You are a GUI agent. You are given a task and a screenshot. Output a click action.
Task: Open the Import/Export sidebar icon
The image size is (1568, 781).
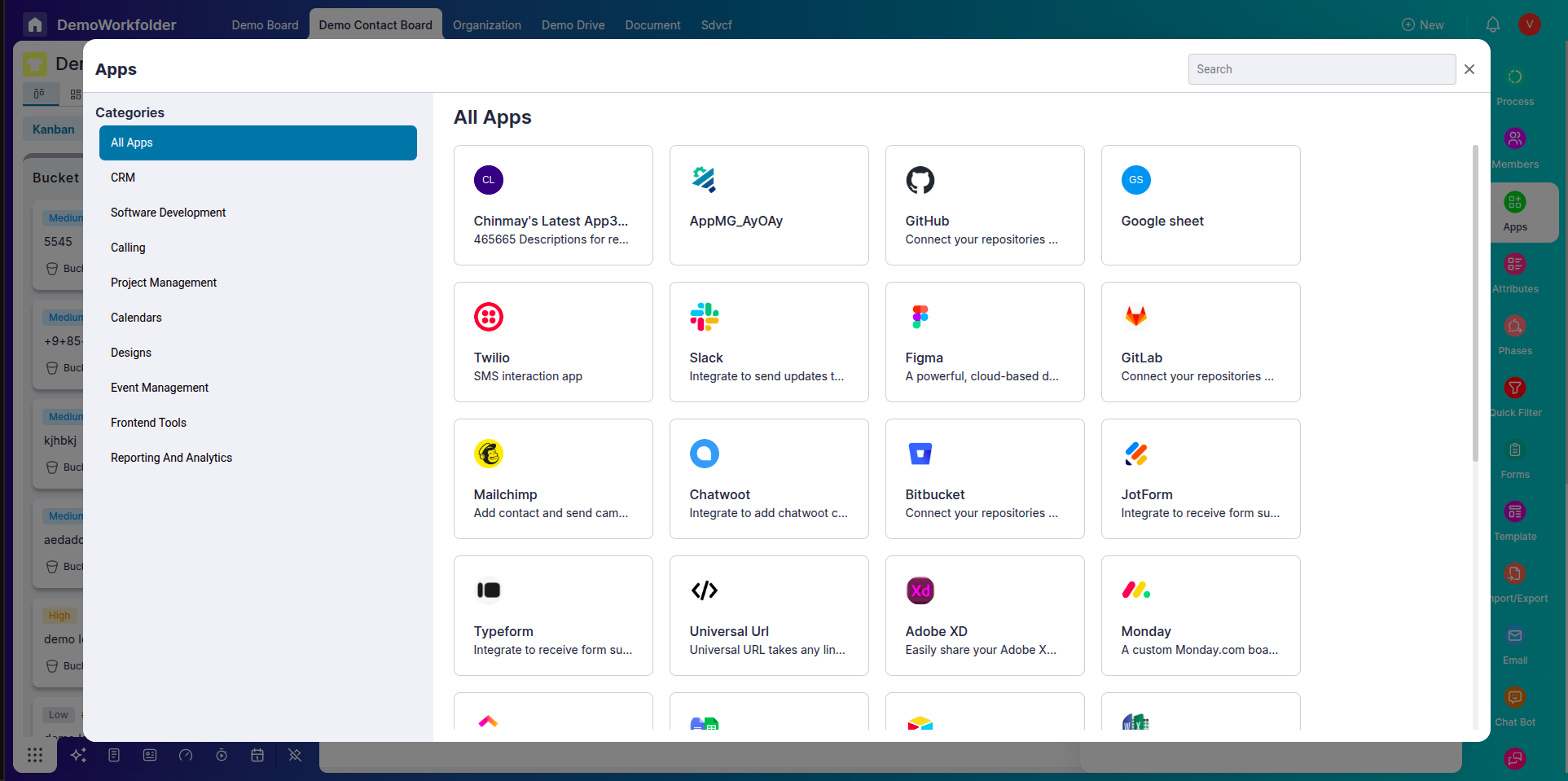point(1514,573)
